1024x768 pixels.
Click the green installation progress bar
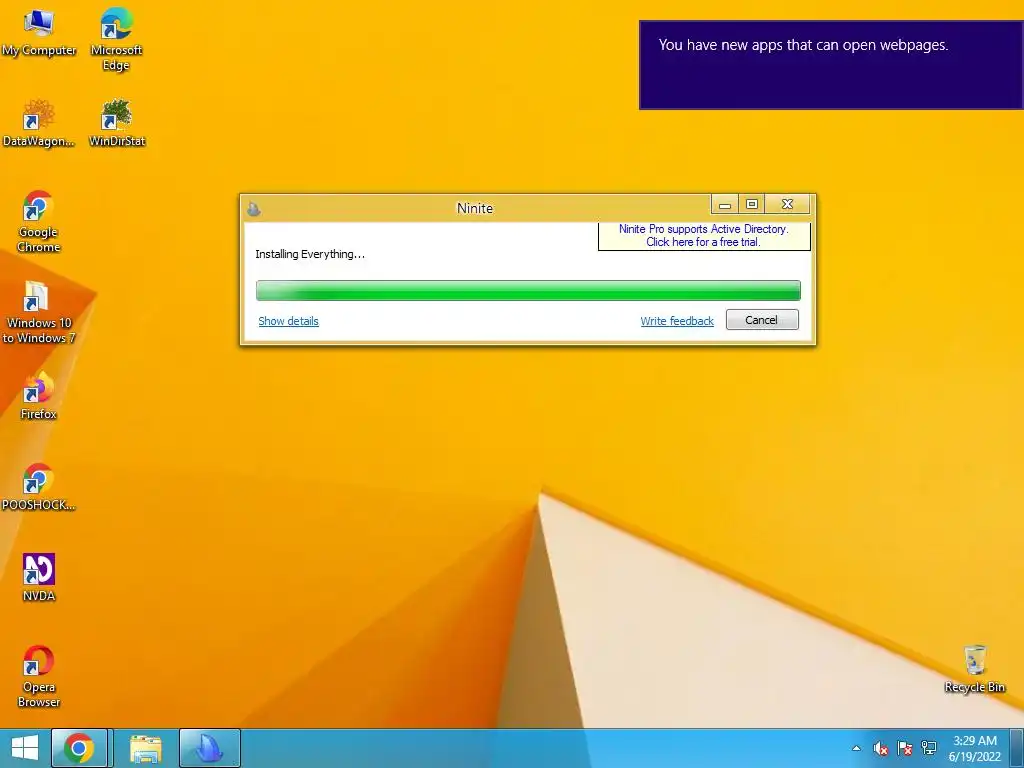tap(528, 291)
